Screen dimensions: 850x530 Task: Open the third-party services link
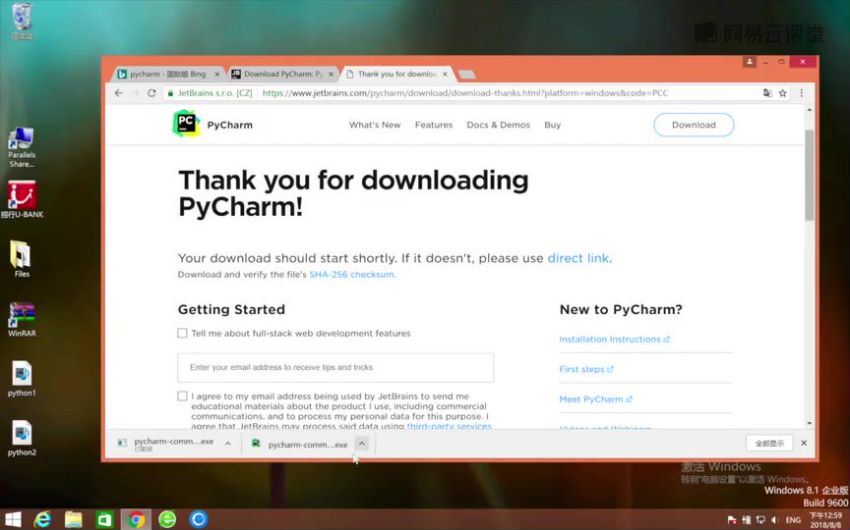[x=449, y=426]
